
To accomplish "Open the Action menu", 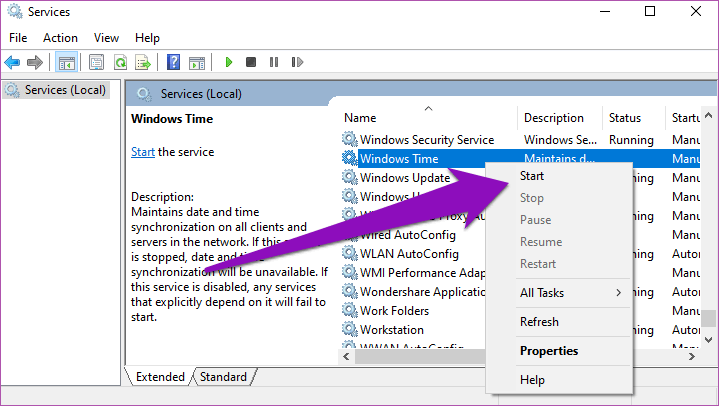I will click(x=60, y=38).
